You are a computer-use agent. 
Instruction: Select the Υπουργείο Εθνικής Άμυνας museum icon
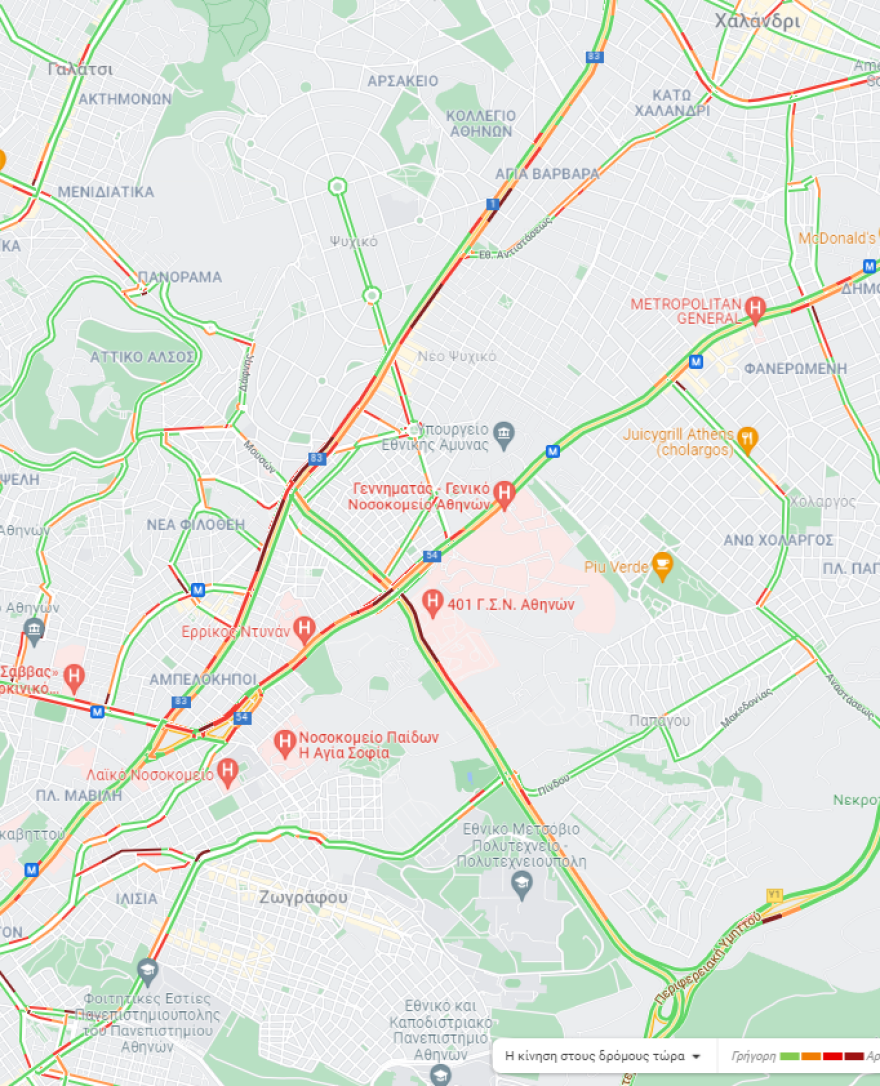(x=504, y=436)
